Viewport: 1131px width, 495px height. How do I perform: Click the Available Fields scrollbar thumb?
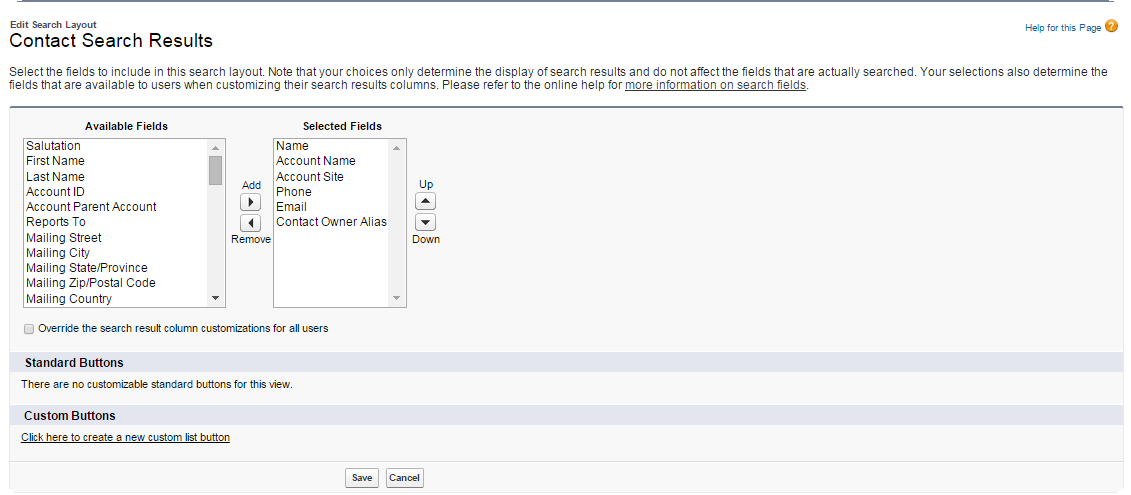click(215, 170)
